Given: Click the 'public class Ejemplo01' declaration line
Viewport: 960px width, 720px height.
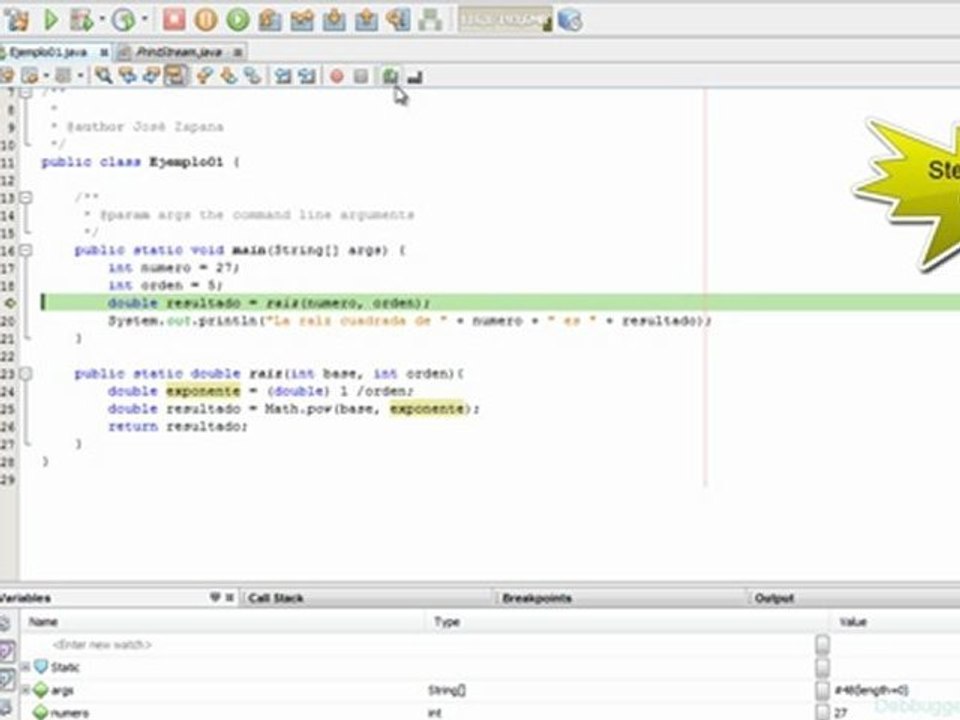Looking at the screenshot, I should [140, 162].
